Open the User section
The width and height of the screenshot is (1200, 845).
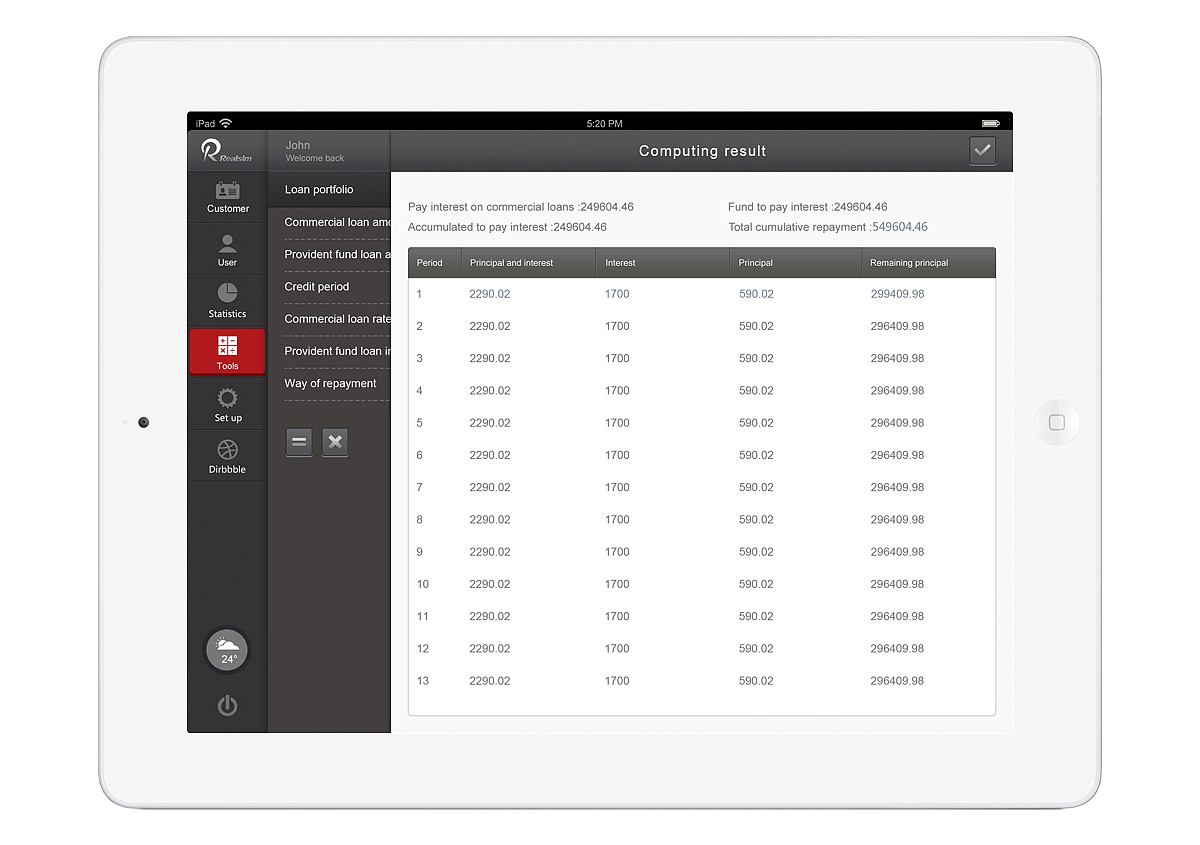pos(227,250)
